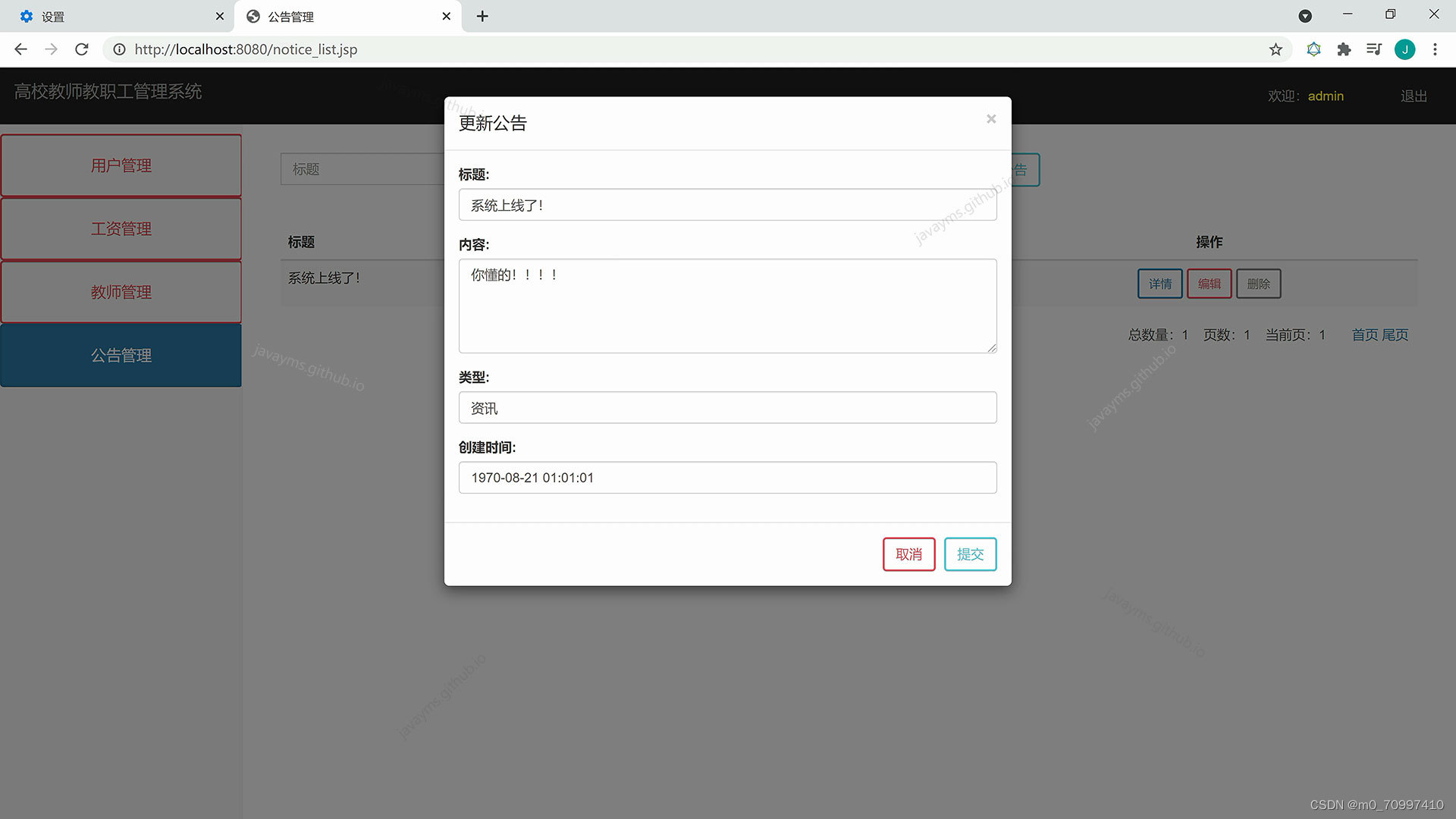The height and width of the screenshot is (819, 1456).
Task: Open the extensions puzzle icon
Action: tap(1344, 49)
